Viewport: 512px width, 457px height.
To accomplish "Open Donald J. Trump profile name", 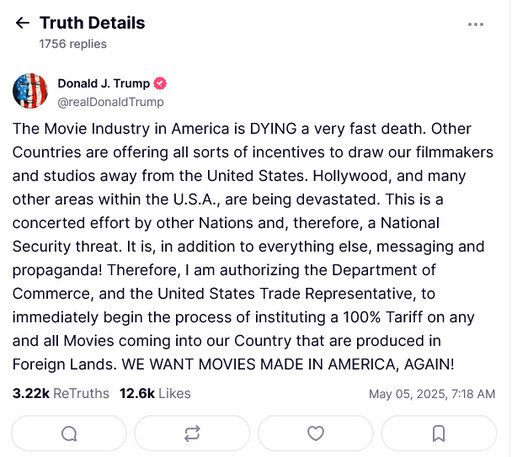I will click(104, 83).
